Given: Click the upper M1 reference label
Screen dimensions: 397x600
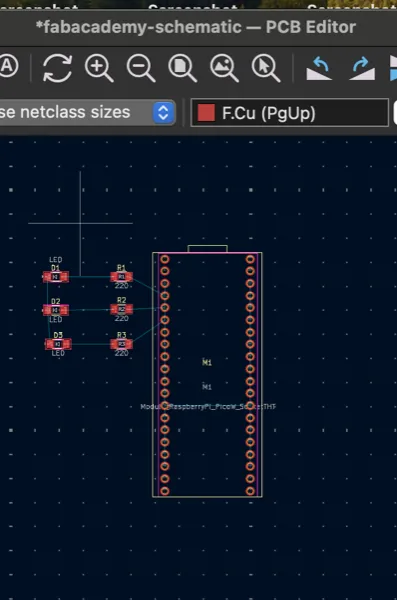Looking at the screenshot, I should point(207,362).
